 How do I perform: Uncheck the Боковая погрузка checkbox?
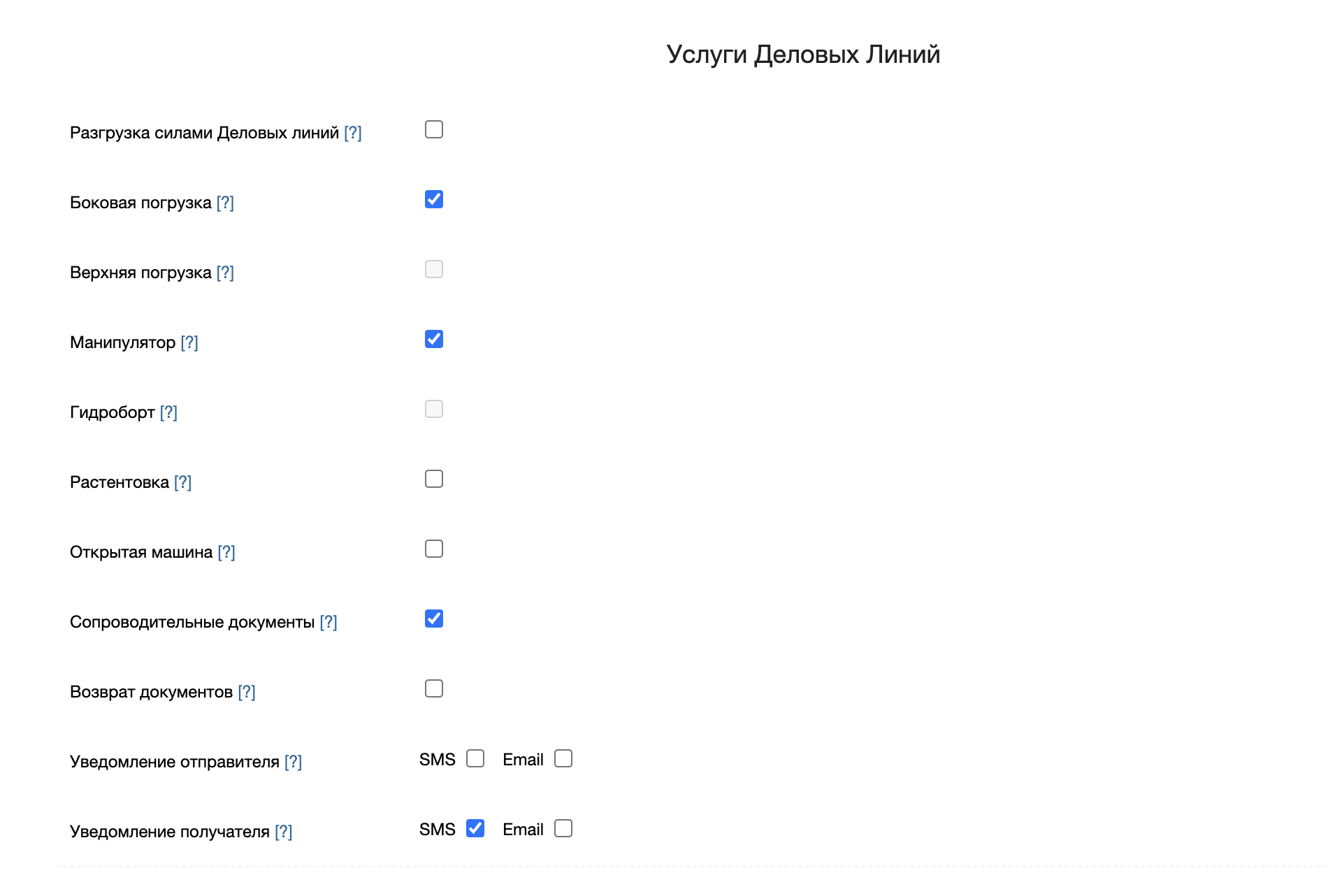pyautogui.click(x=434, y=199)
